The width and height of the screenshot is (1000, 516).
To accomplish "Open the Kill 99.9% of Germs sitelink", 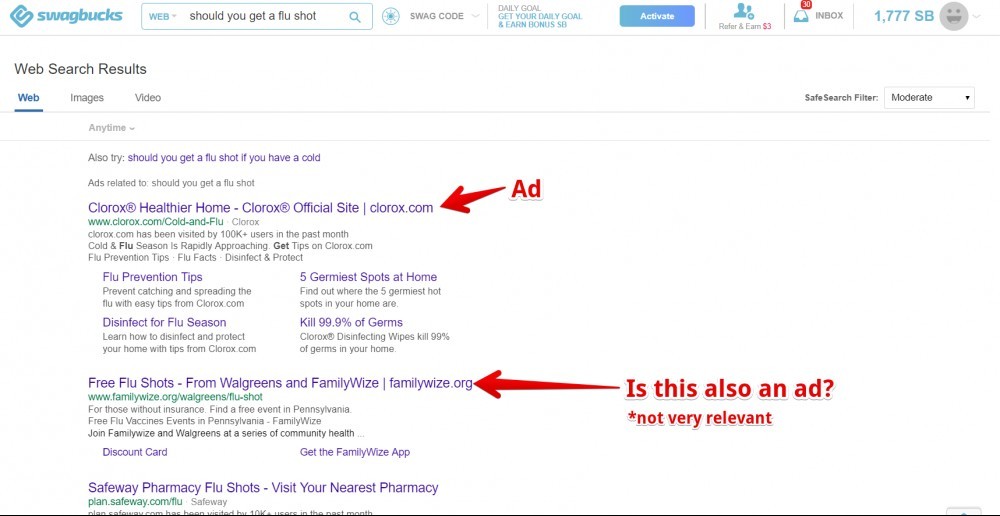I will tap(351, 322).
